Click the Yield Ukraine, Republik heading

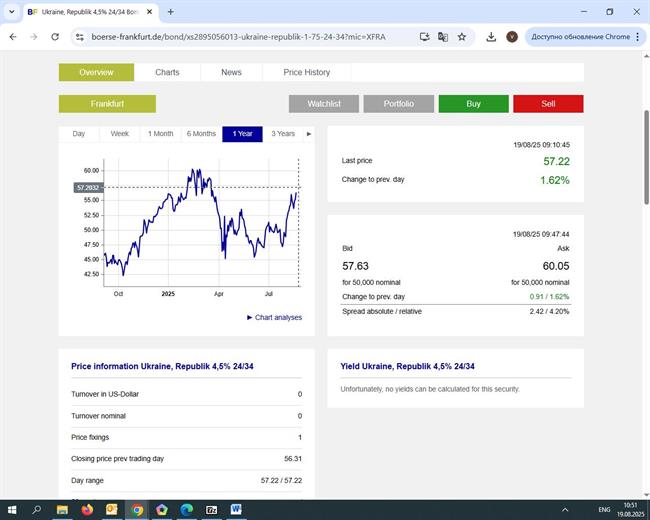[407, 366]
